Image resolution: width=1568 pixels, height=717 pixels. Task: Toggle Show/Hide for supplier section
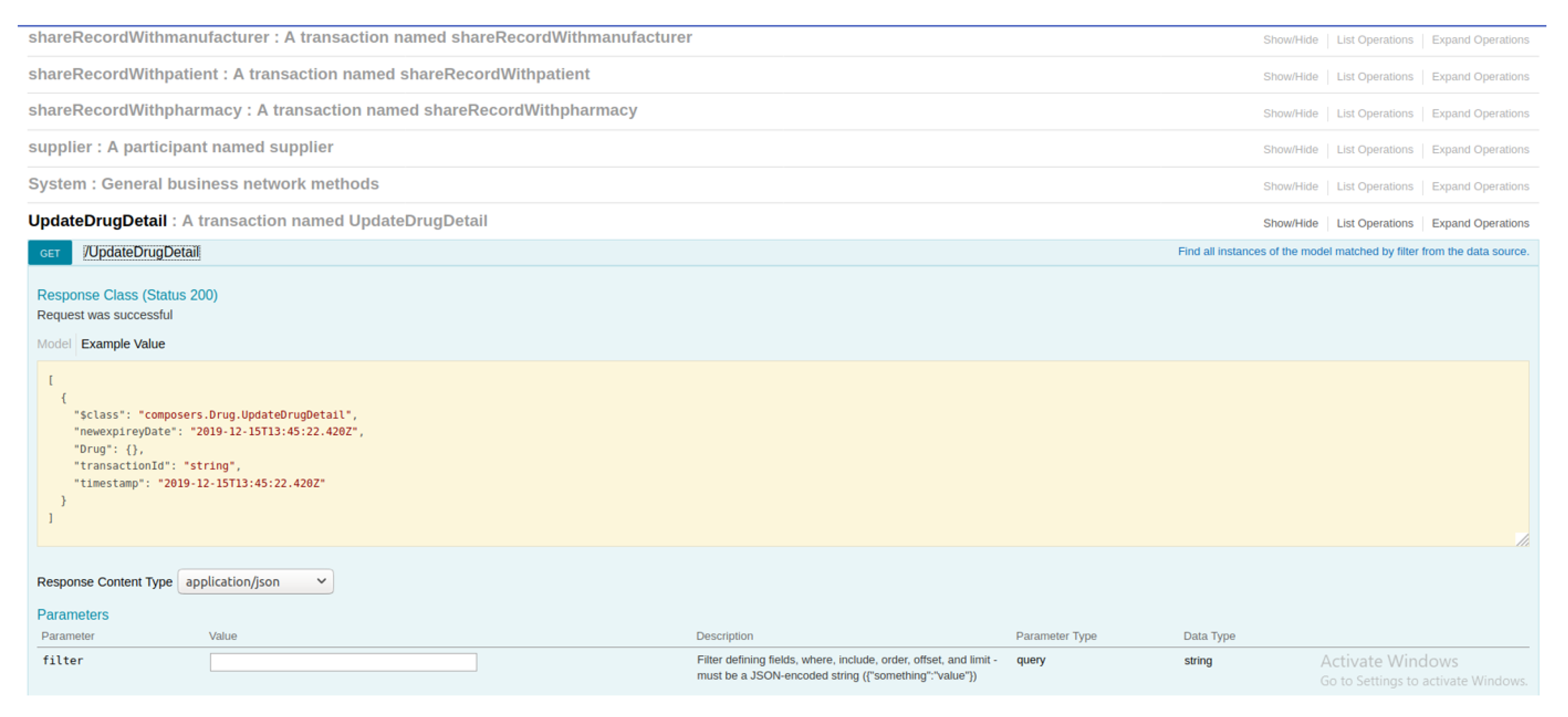[1290, 150]
